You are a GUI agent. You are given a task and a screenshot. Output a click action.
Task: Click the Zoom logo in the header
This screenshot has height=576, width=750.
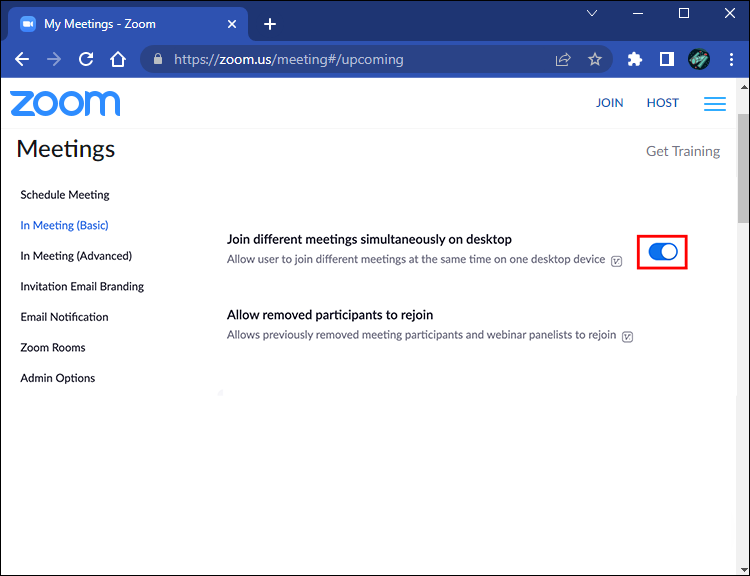[x=65, y=103]
